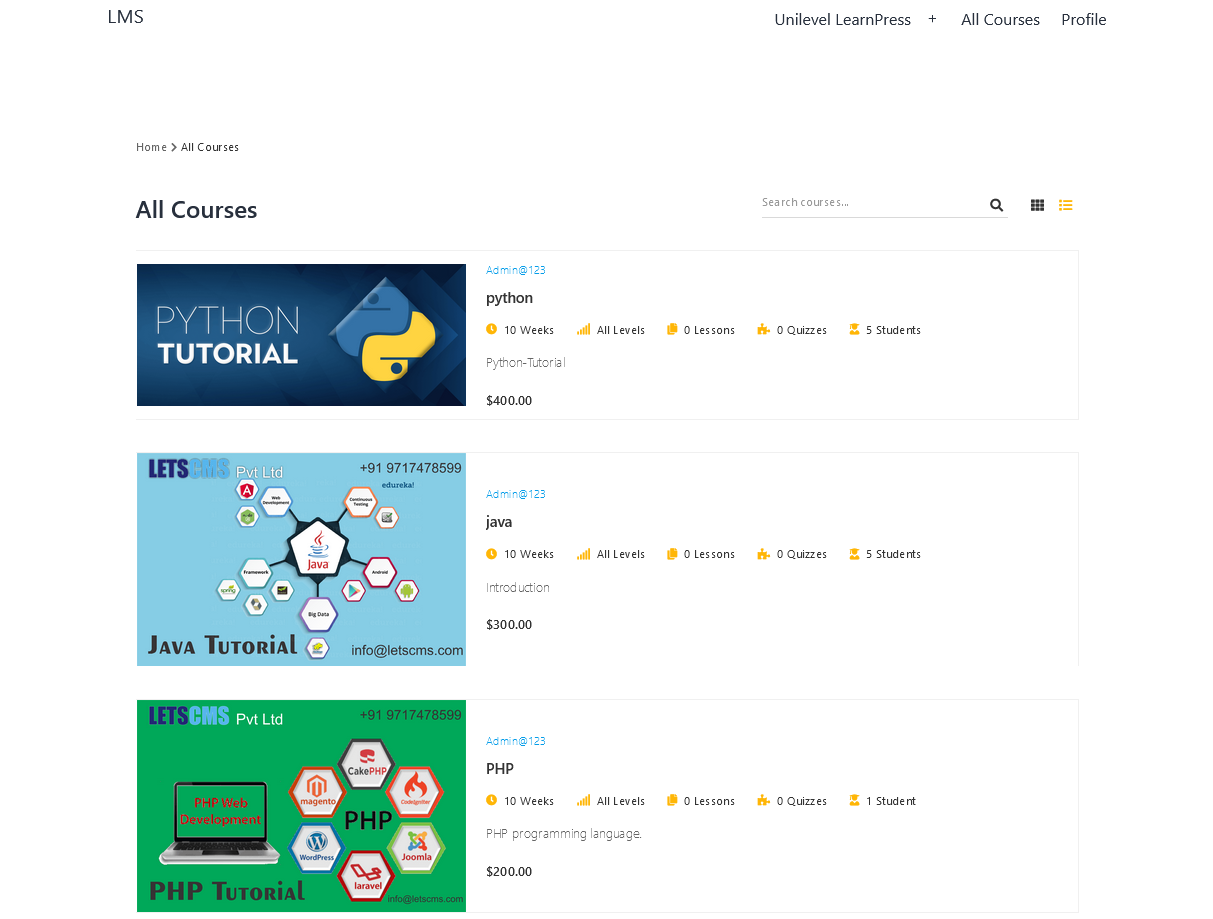The width and height of the screenshot is (1213, 919).
Task: Click the quizzes puzzle icon on PHP course
Action: coord(763,800)
